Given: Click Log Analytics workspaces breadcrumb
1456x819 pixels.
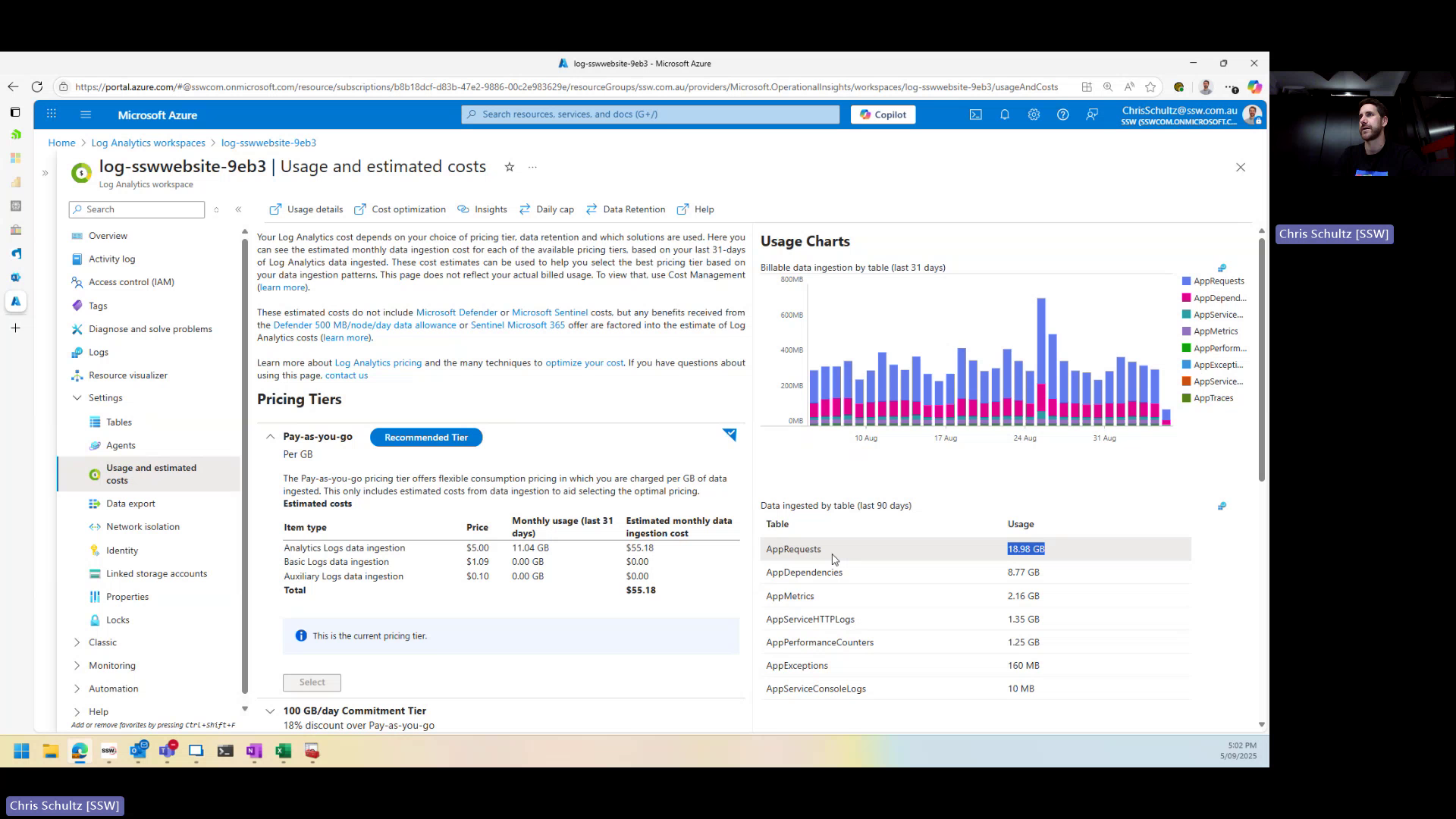Looking at the screenshot, I should 148,143.
